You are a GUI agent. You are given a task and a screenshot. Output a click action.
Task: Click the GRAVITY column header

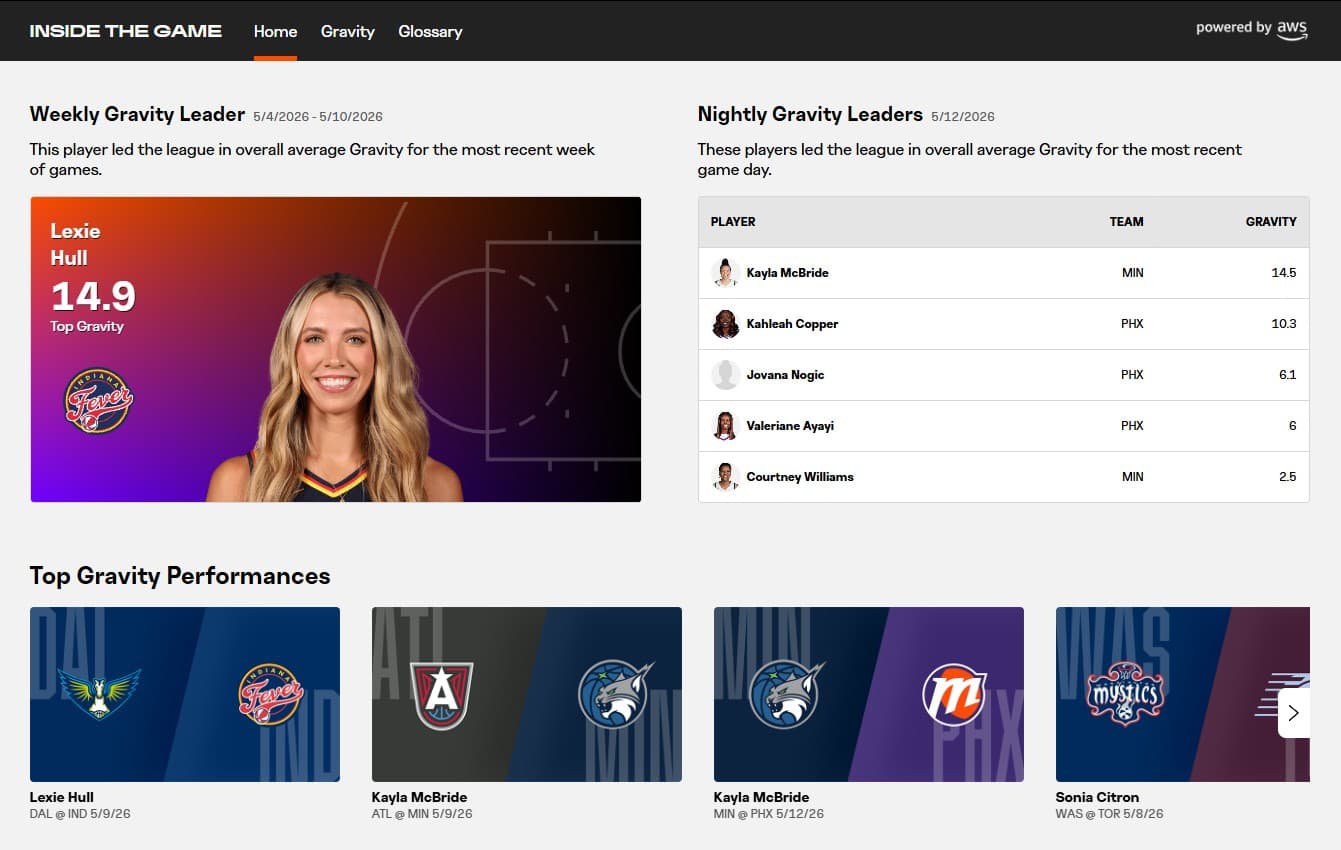coord(1271,222)
